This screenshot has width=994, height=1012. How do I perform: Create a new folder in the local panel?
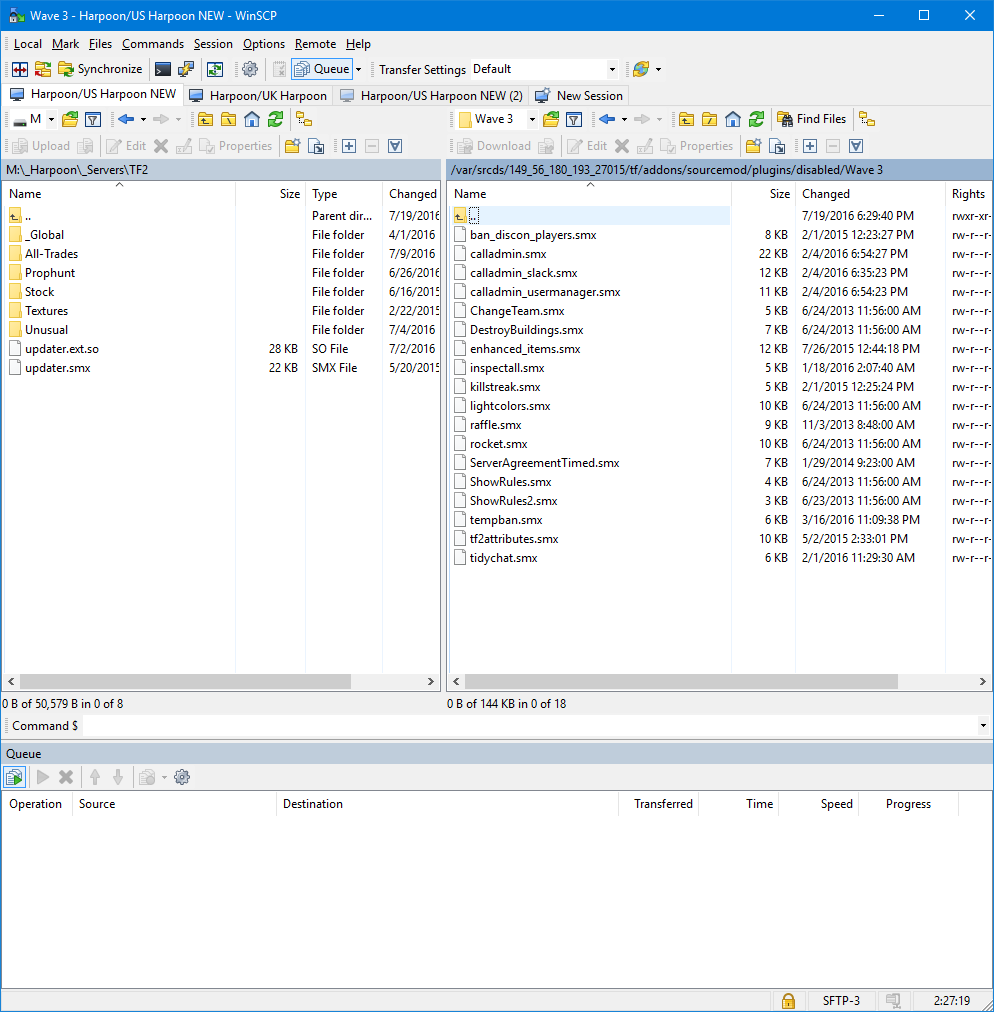tap(292, 147)
